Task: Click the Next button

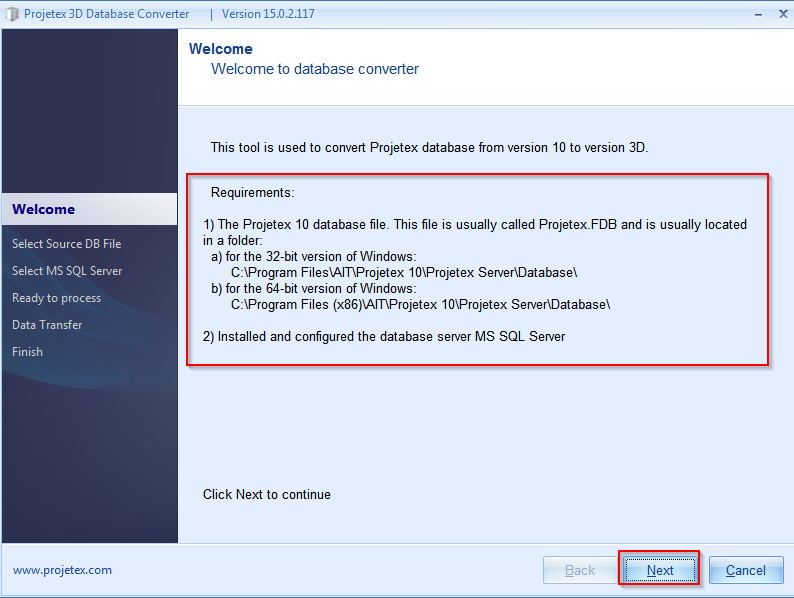Action: [x=660, y=570]
